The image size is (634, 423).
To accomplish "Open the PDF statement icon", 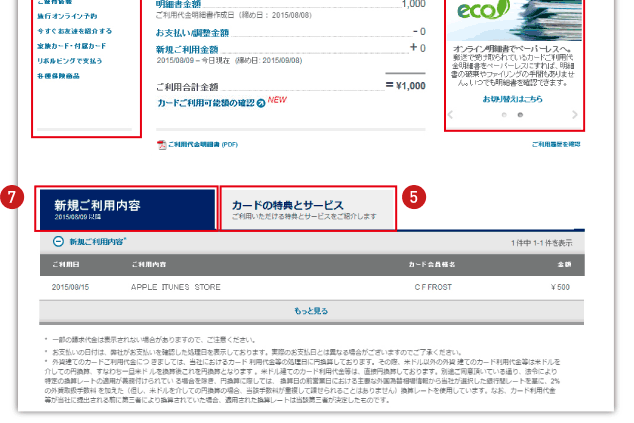I will coord(162,144).
